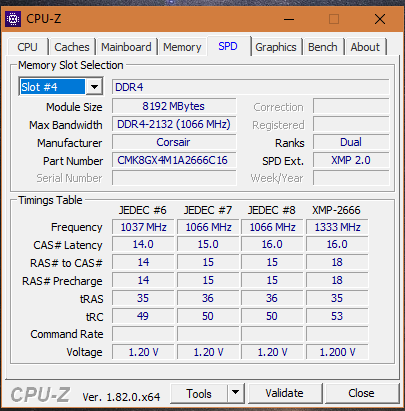Viewport: 405px width, 411px height.
Task: Click the Close button at bottom right
Action: coord(361,393)
